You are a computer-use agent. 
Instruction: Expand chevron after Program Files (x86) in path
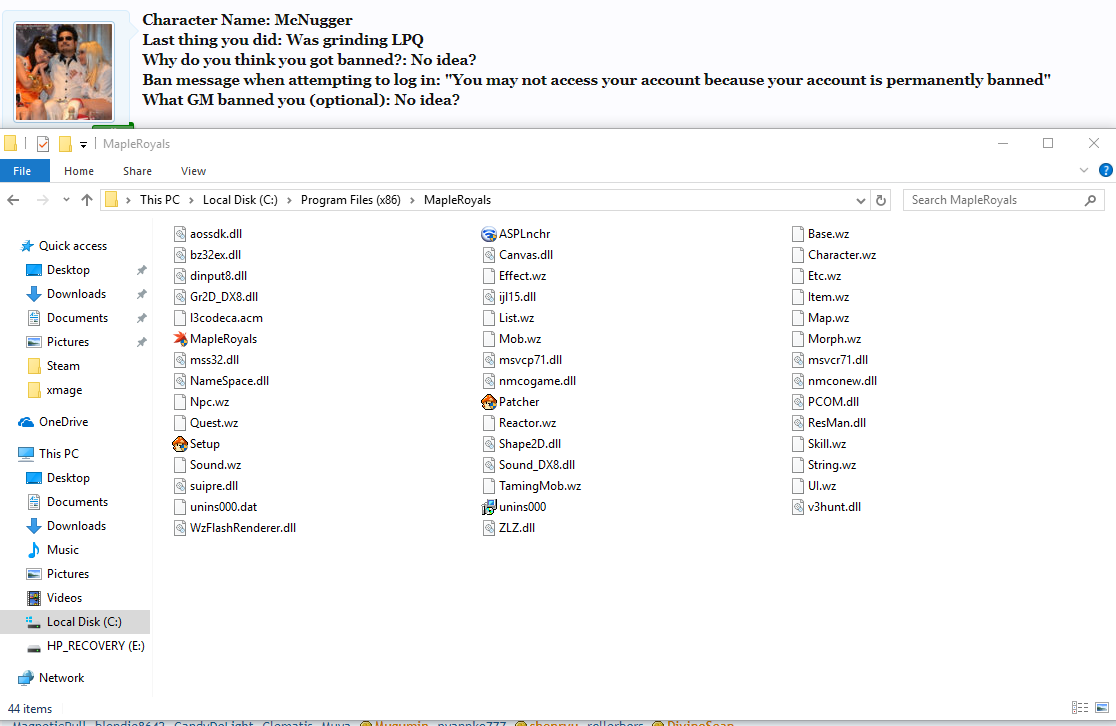pos(413,200)
